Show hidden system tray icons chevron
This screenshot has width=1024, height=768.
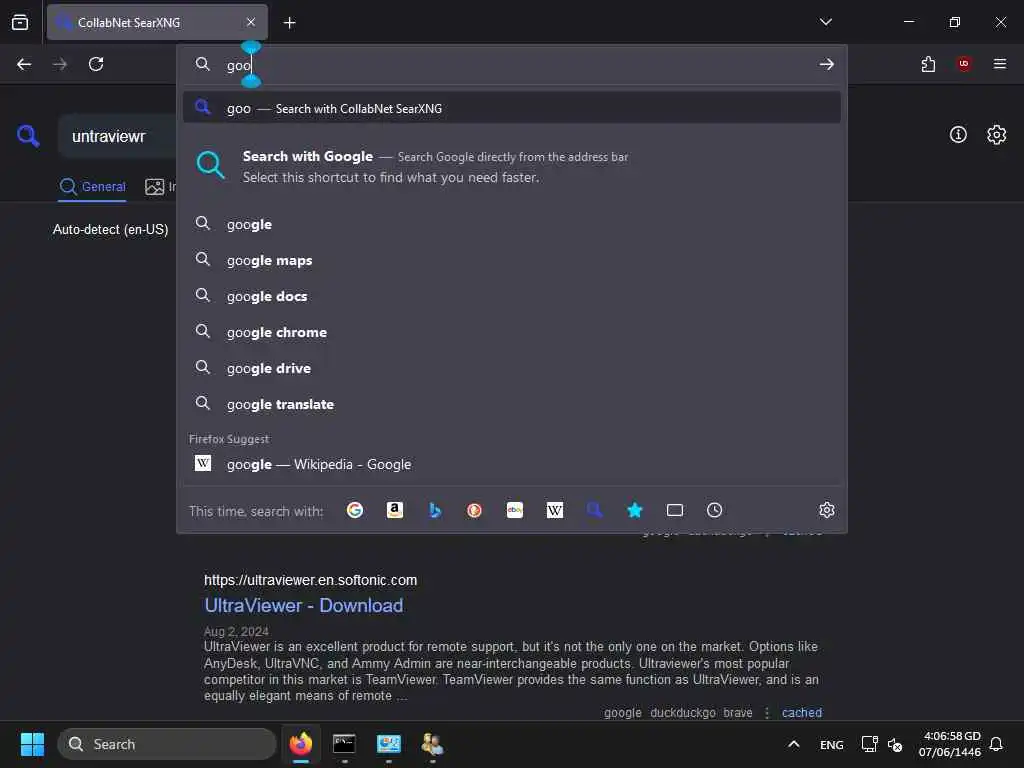tap(793, 744)
